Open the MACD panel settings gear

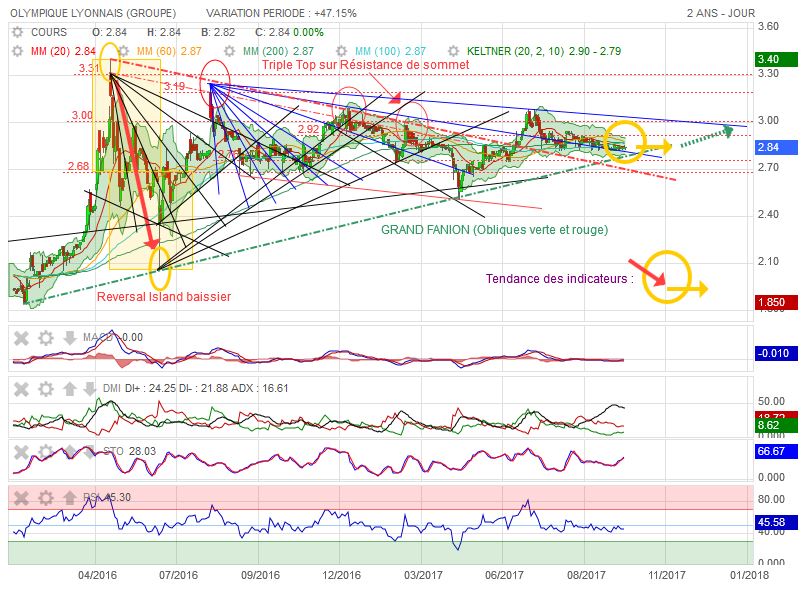tap(46, 338)
